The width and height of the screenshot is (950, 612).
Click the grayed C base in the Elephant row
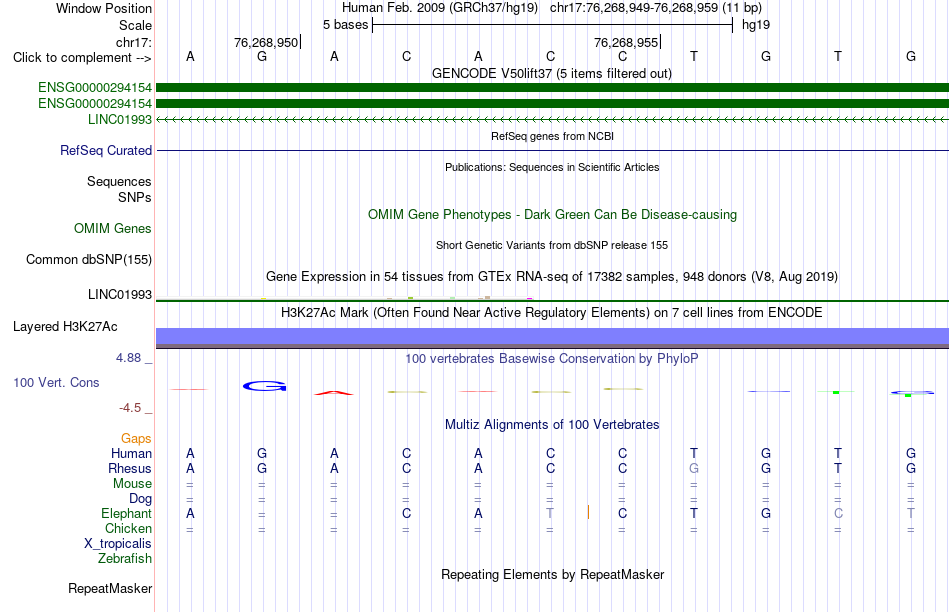838,513
